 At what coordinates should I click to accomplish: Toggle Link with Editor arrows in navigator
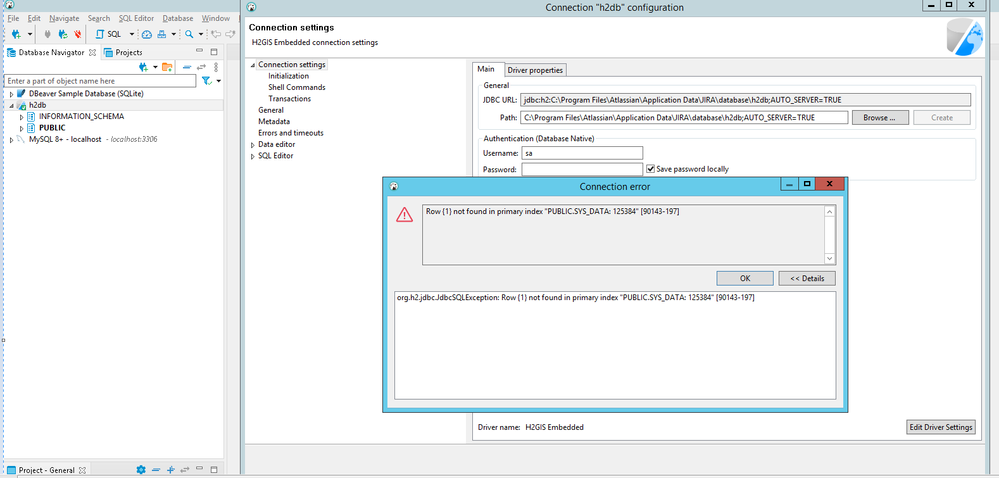(x=201, y=67)
